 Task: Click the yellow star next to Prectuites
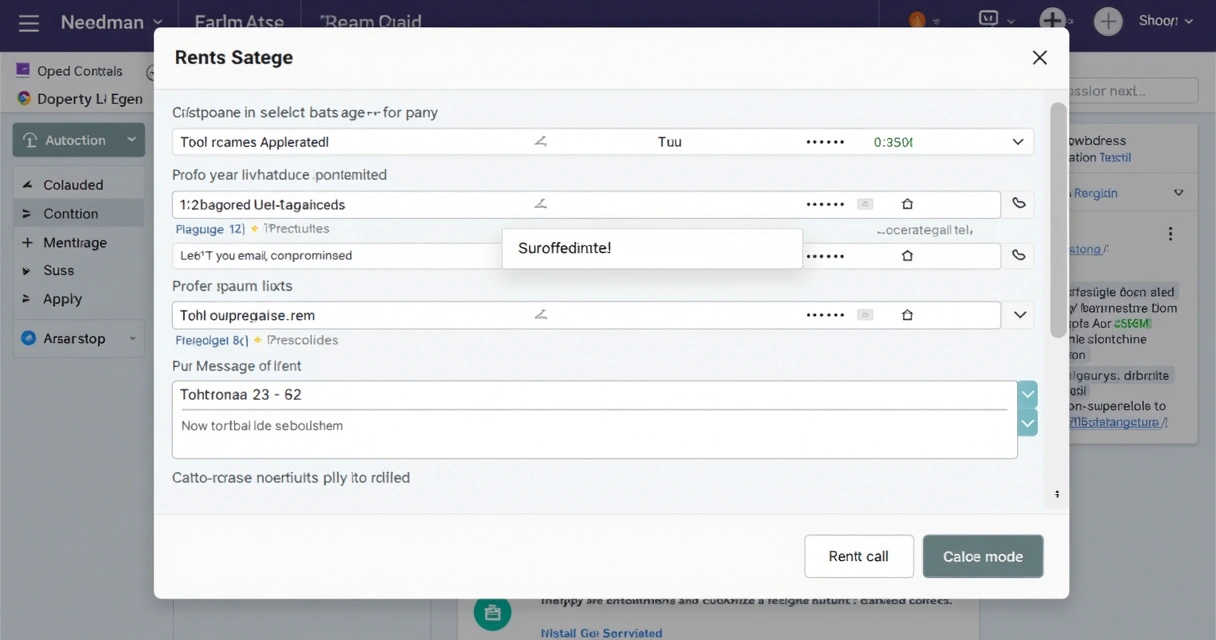click(x=256, y=229)
